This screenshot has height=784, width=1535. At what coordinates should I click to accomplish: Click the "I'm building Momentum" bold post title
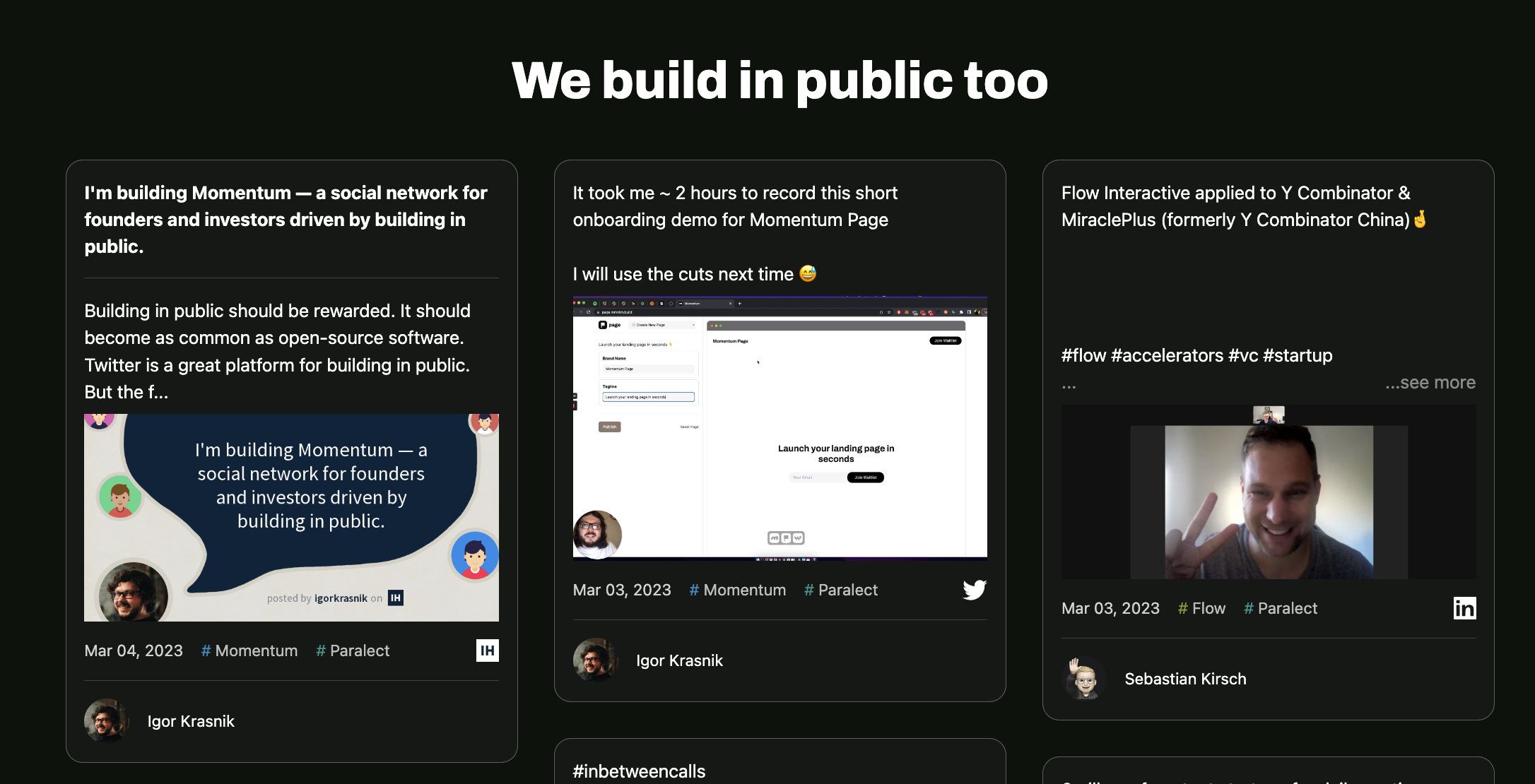point(286,220)
